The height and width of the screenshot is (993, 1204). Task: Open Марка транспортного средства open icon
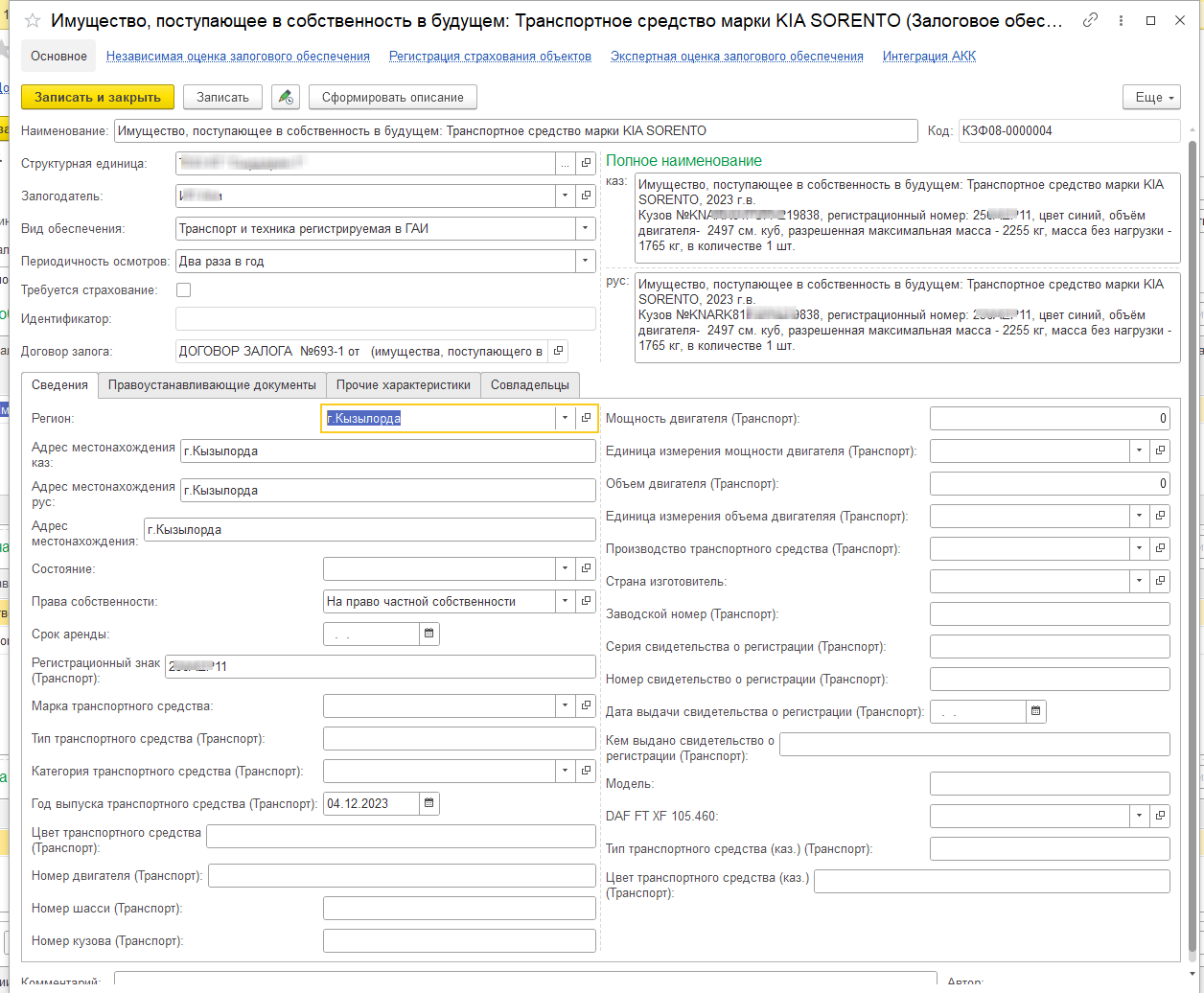pos(587,706)
